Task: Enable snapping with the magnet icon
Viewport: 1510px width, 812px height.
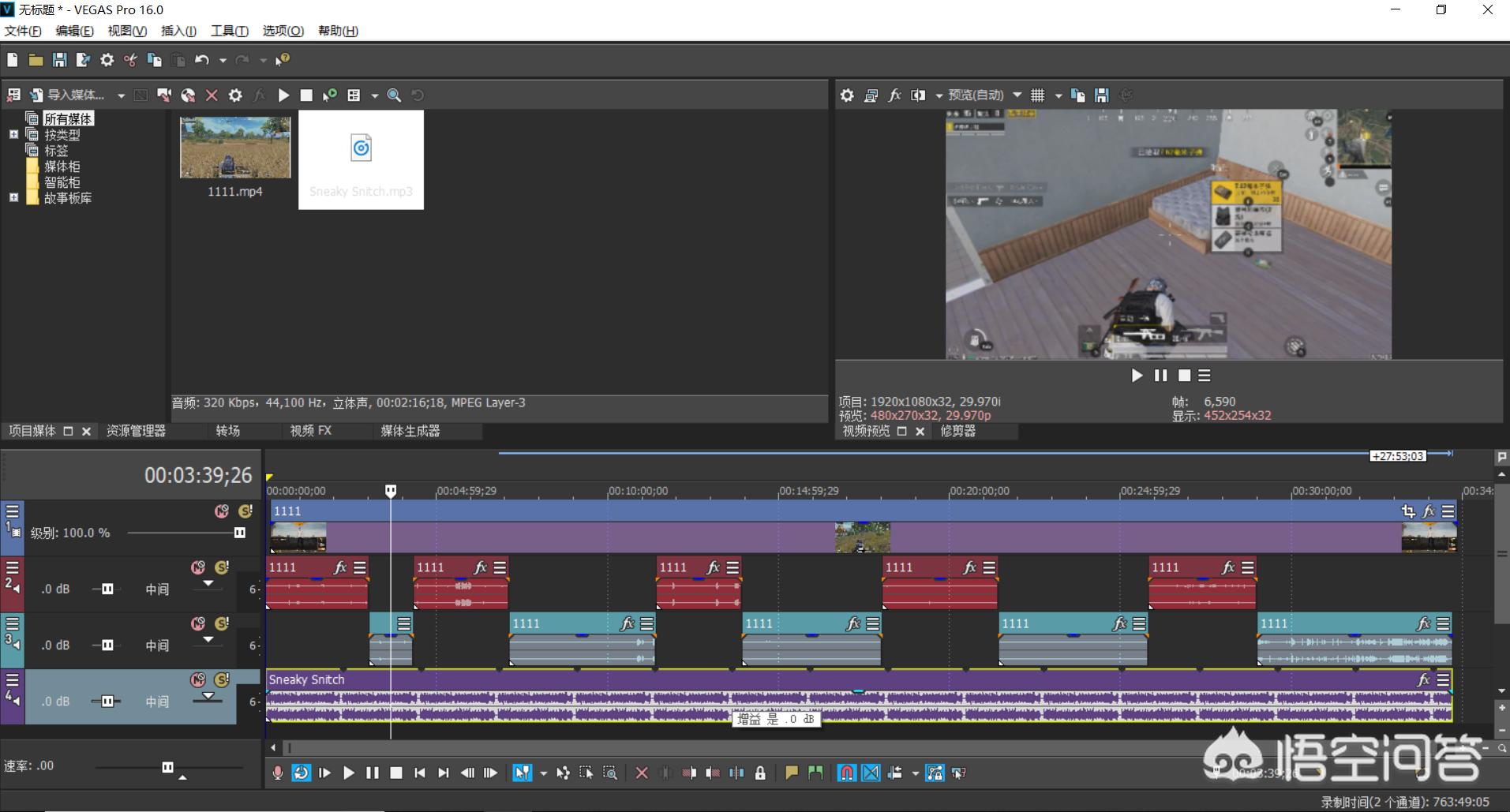Action: tap(846, 773)
